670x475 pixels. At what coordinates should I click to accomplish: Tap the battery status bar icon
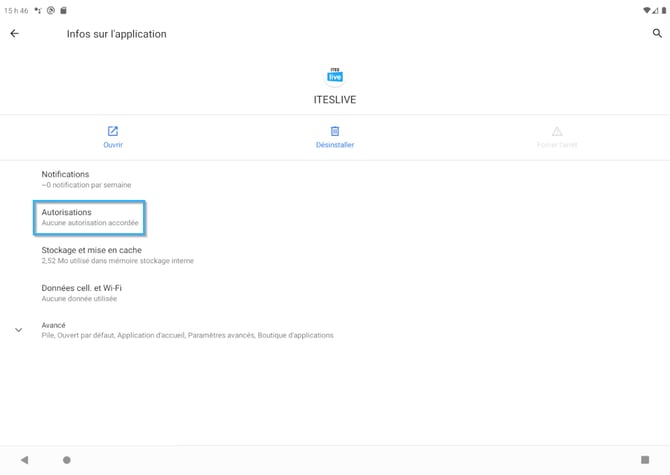point(664,10)
